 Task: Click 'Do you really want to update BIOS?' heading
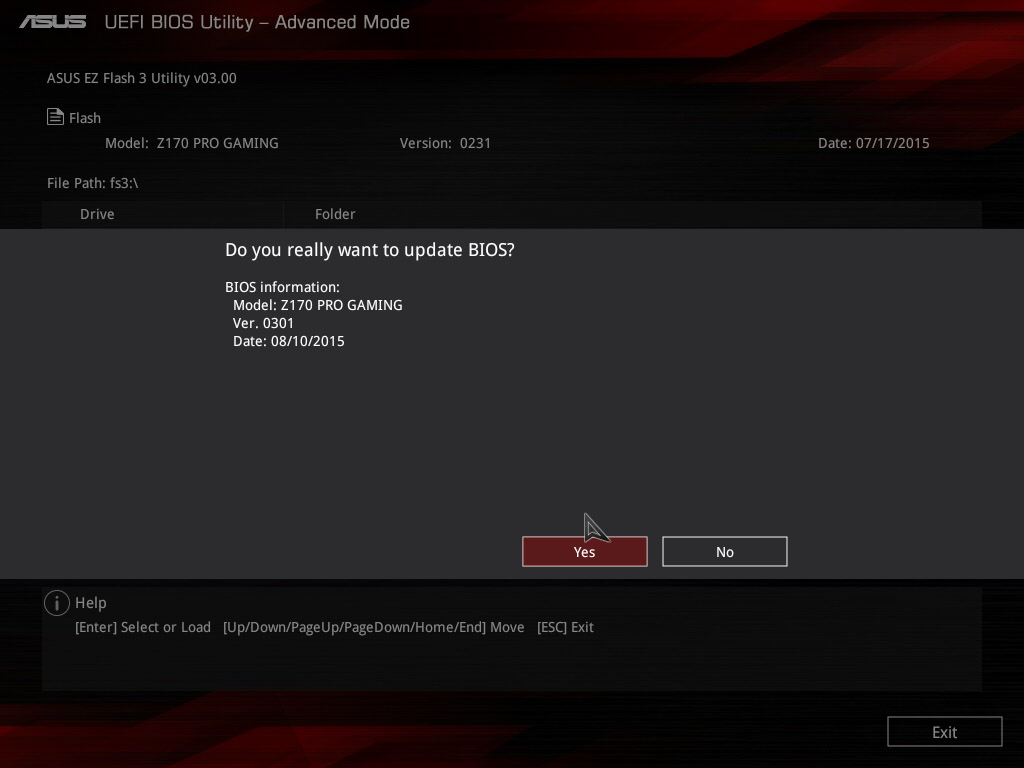(x=370, y=250)
